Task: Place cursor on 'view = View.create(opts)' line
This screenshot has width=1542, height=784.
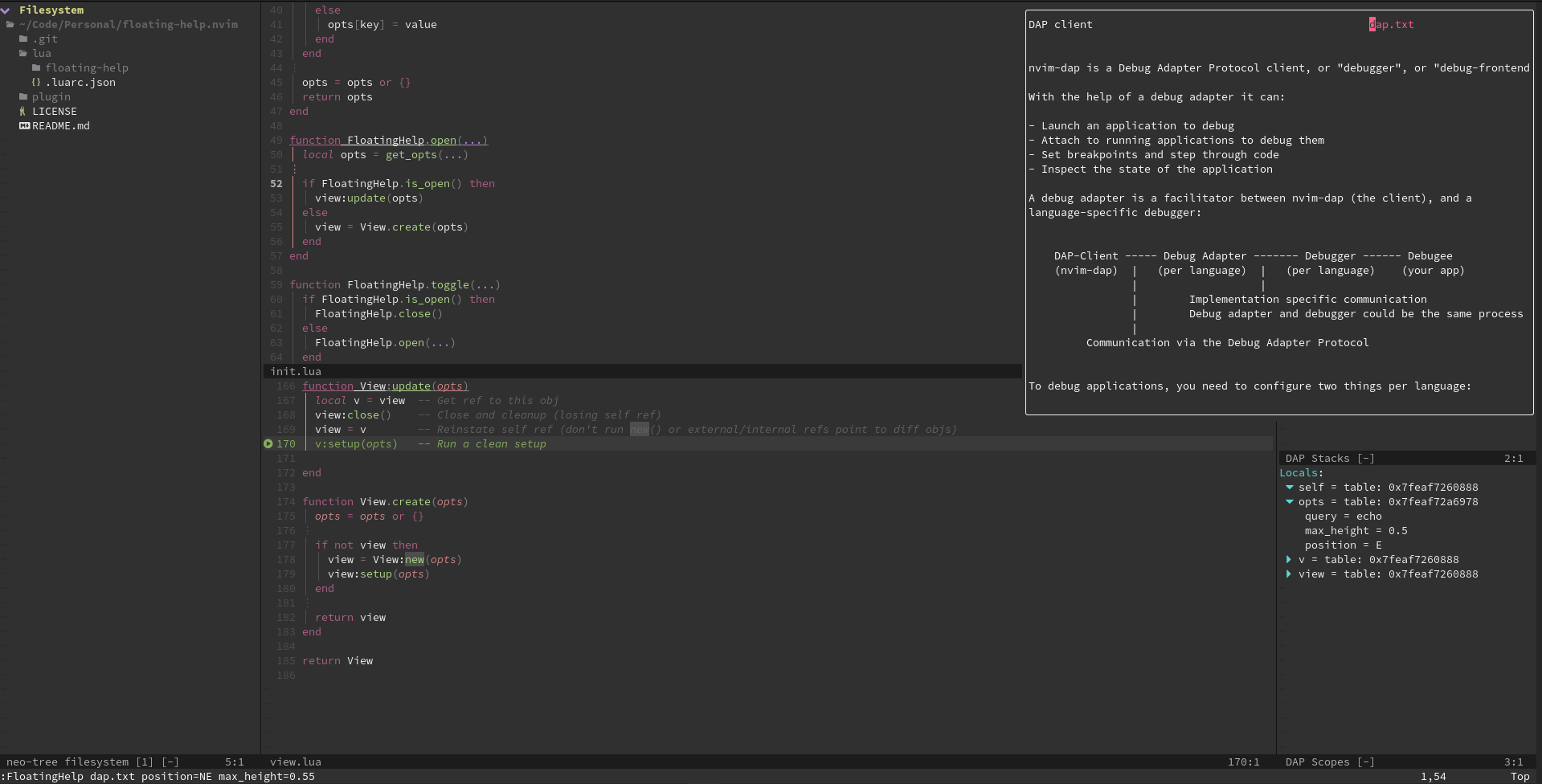Action: 391,227
